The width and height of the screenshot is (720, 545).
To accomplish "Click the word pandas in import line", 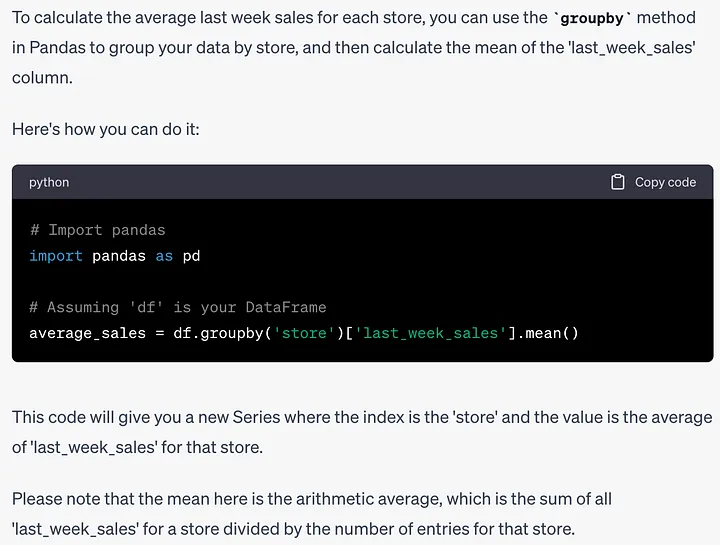I will (119, 256).
